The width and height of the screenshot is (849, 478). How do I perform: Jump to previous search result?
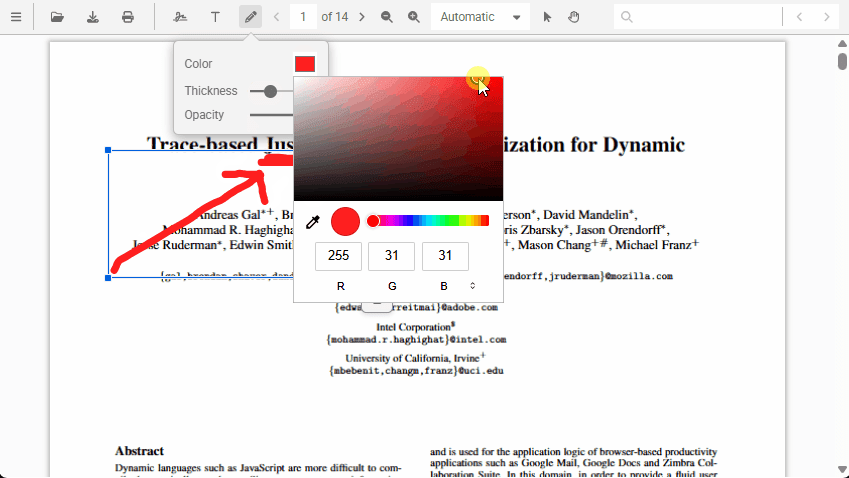pyautogui.click(x=799, y=17)
